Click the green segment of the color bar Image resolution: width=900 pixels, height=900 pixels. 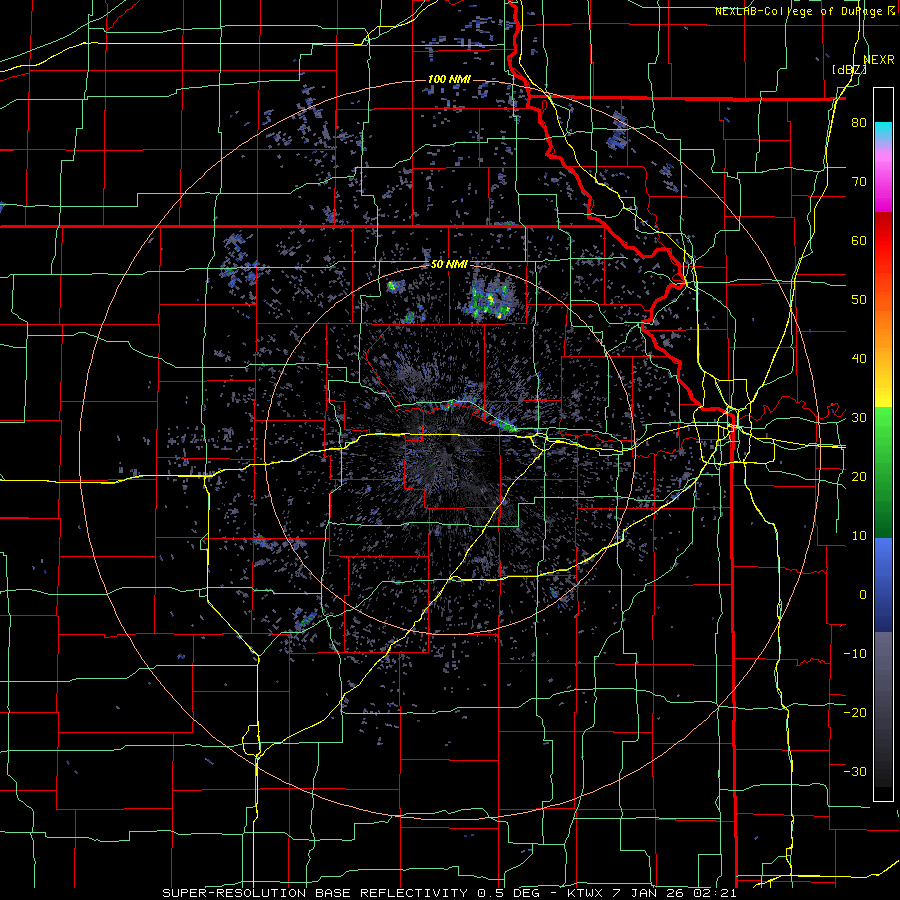point(883,471)
